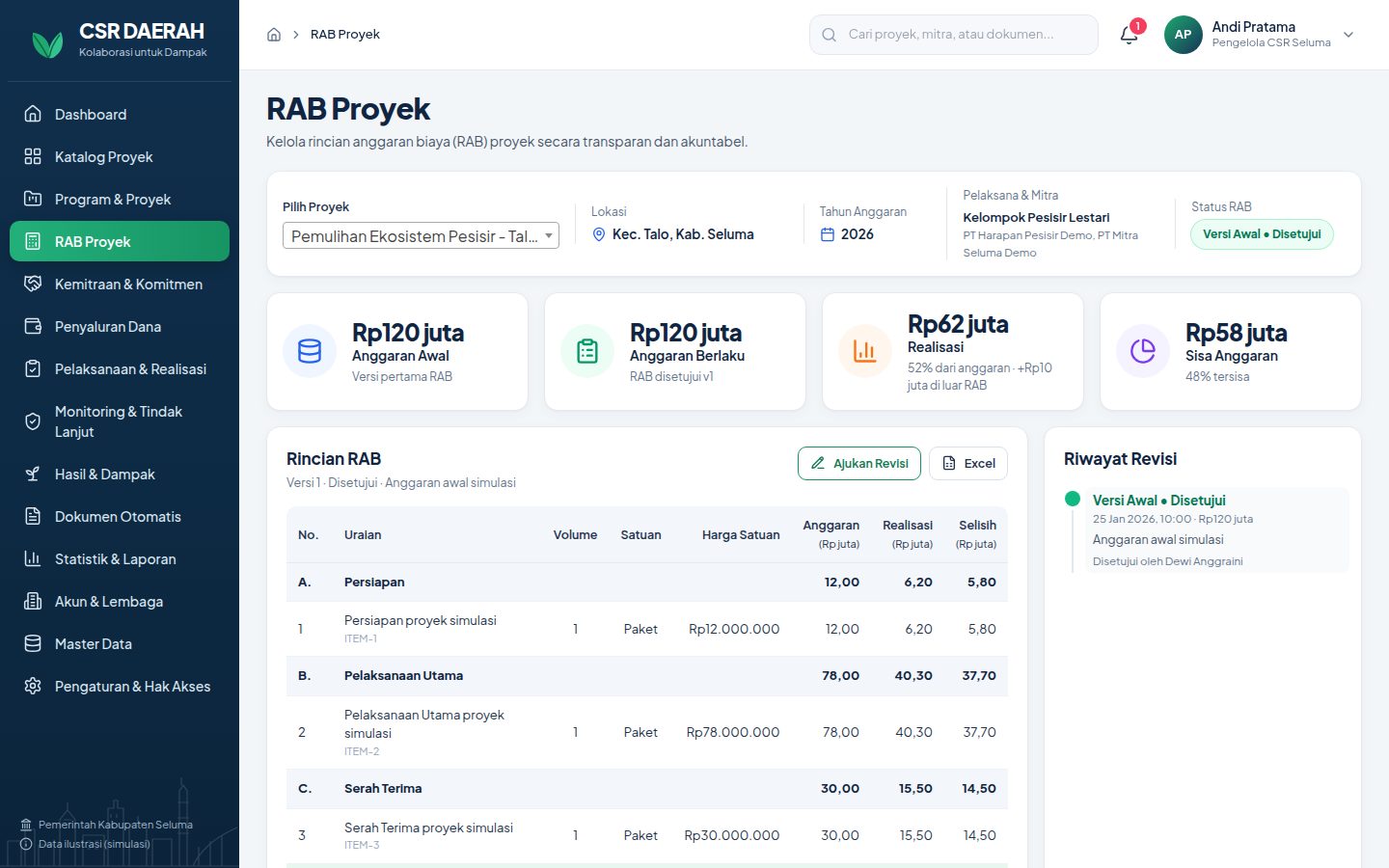Click the Dashboard home icon in sidebar
The image size is (1389, 868).
[33, 114]
